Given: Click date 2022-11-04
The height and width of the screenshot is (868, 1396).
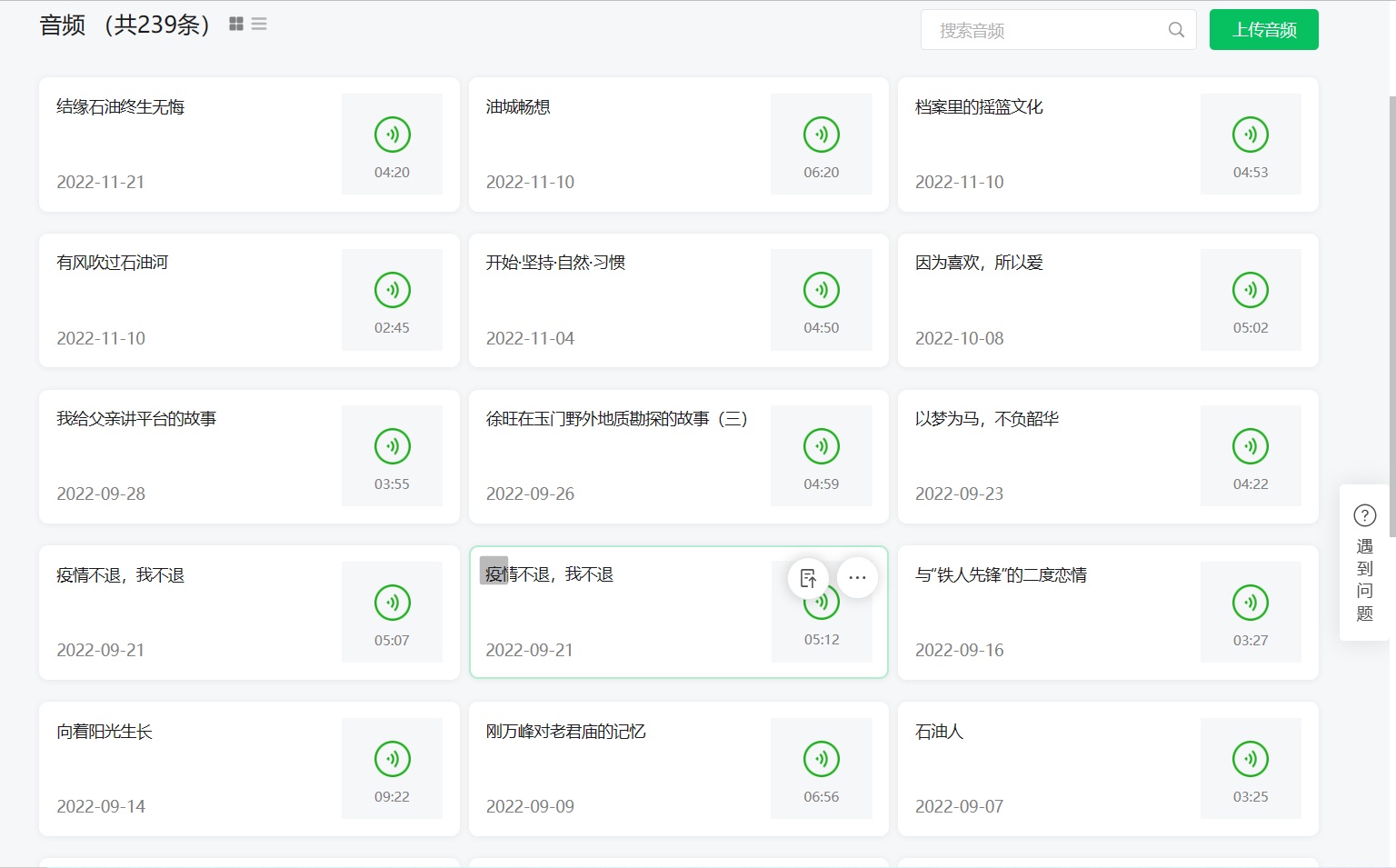Looking at the screenshot, I should pos(530,338).
